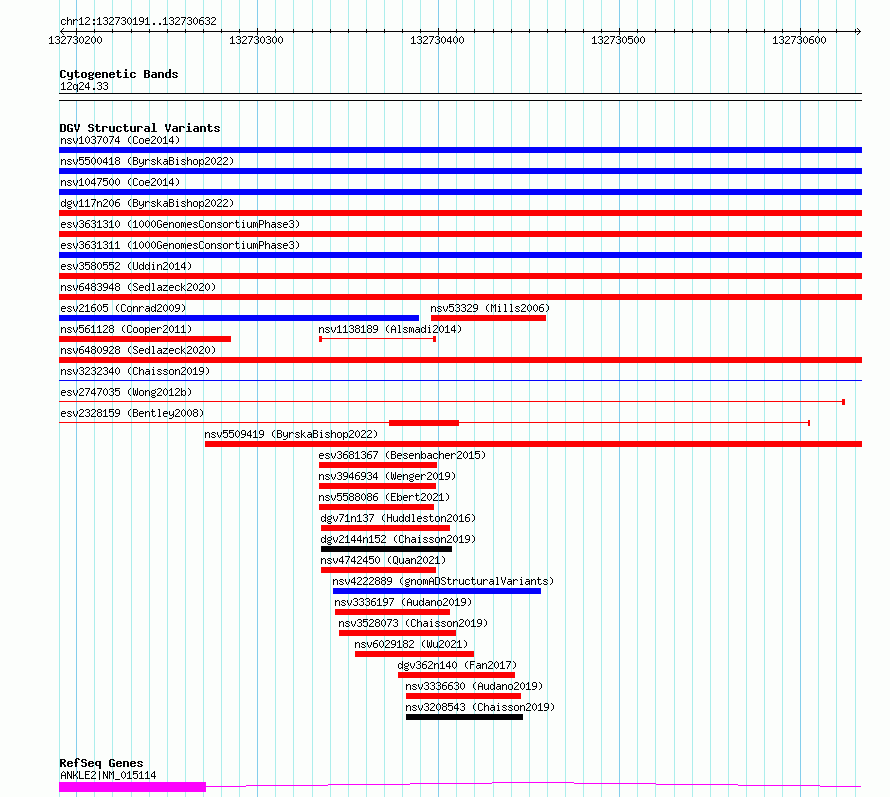Click the DGV Structural Variants track title
The width and height of the screenshot is (890, 797).
coord(140,128)
